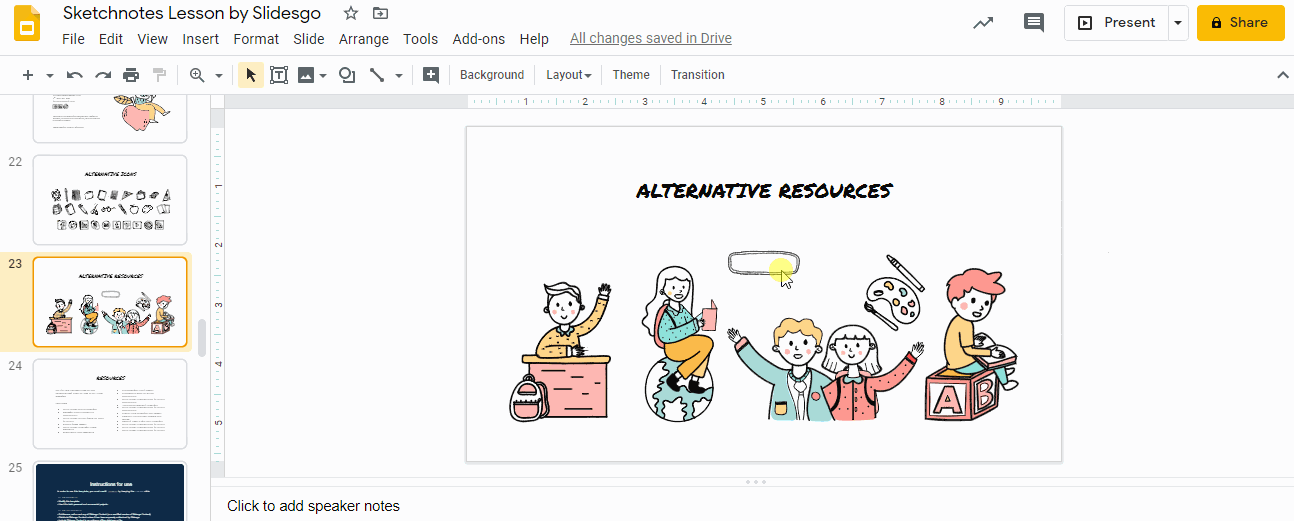1294x521 pixels.
Task: Open zoom level dropdown arrow
Action: coord(218,75)
